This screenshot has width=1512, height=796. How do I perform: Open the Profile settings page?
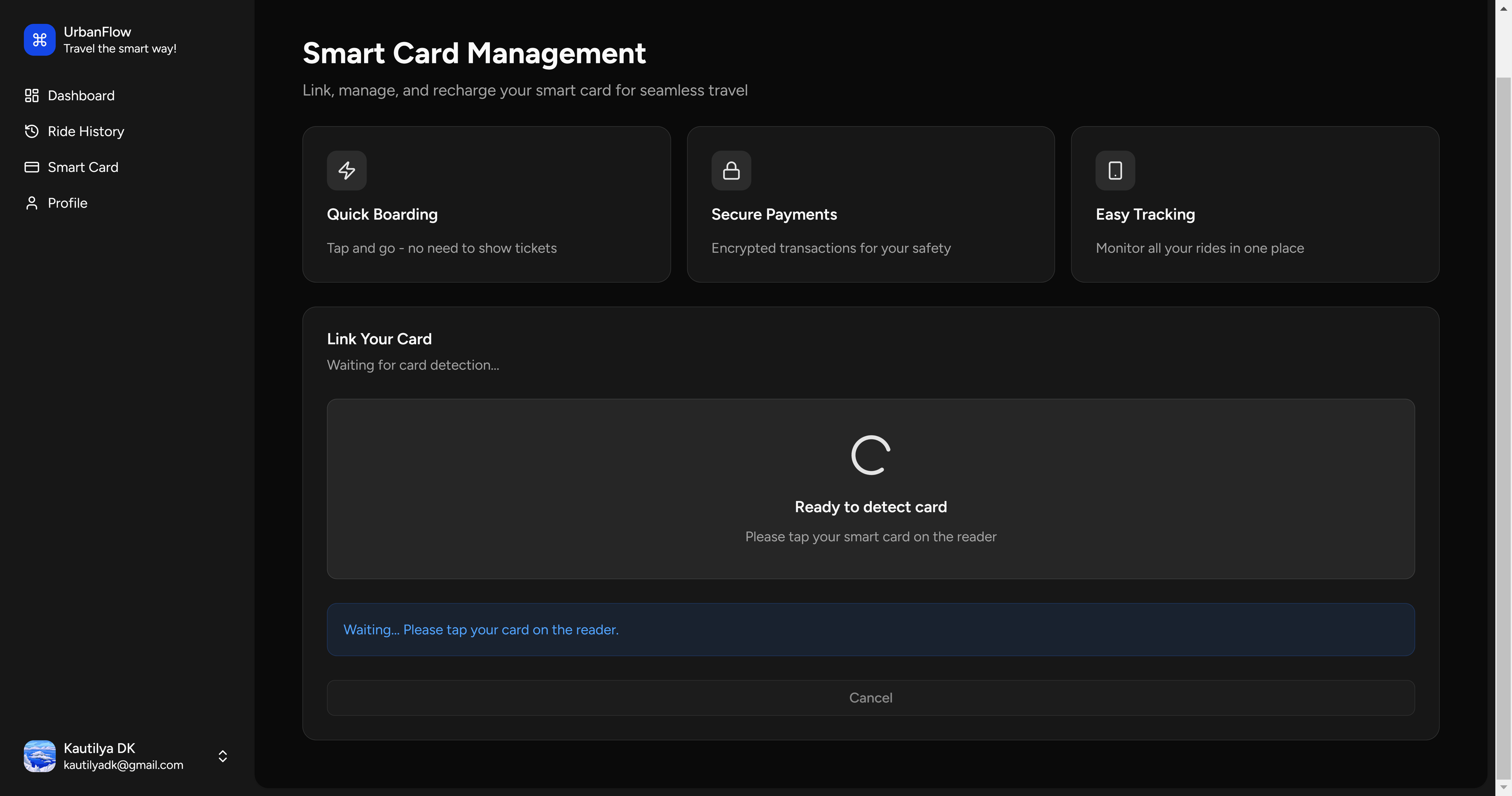click(67, 202)
